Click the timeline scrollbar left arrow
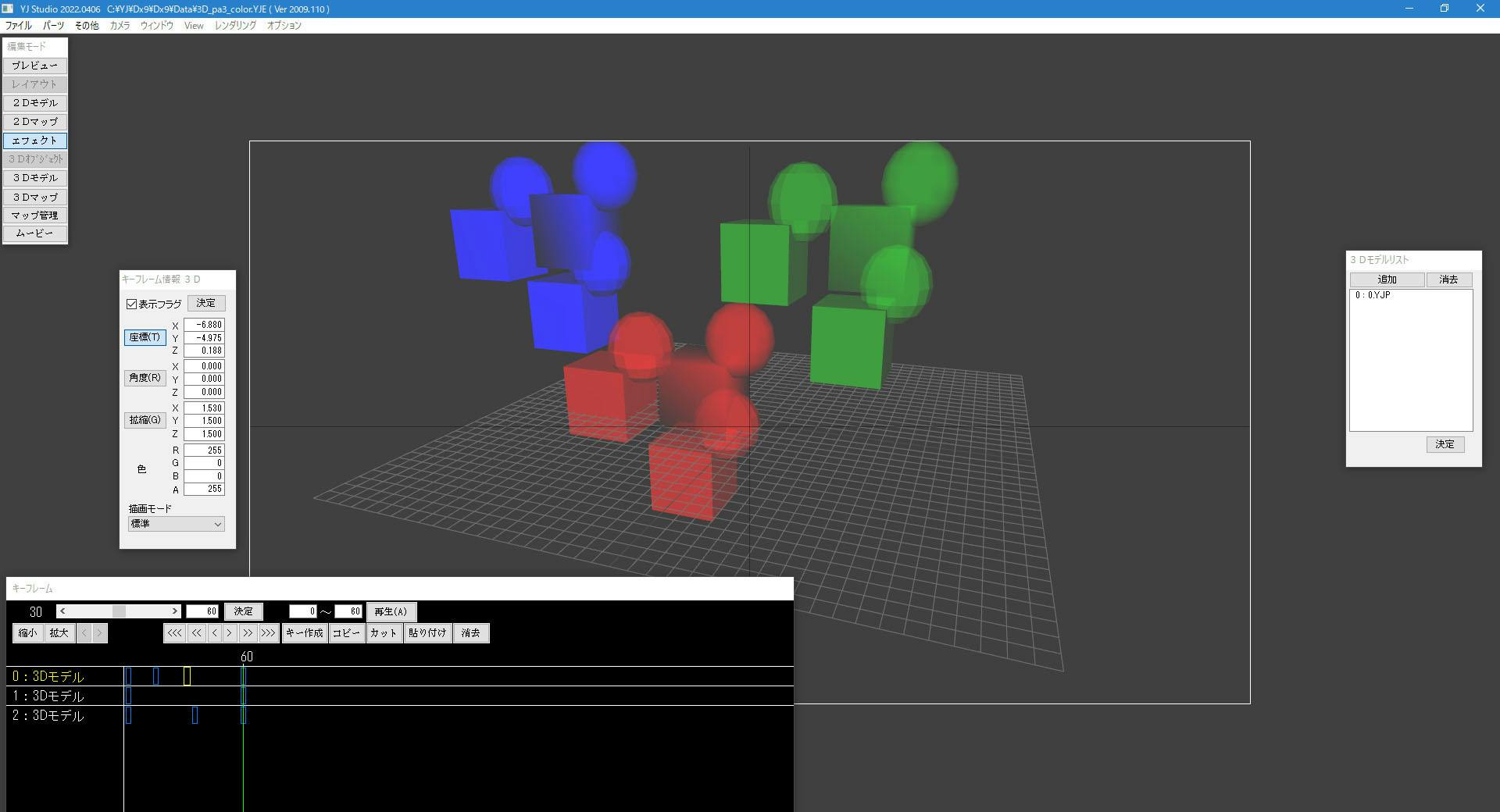1500x812 pixels. click(x=62, y=611)
